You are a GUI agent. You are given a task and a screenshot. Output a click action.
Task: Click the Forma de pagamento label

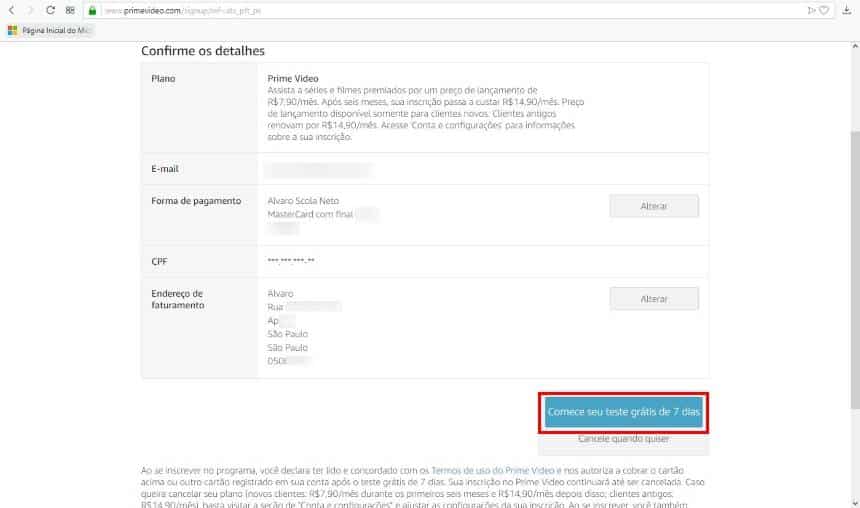[196, 201]
